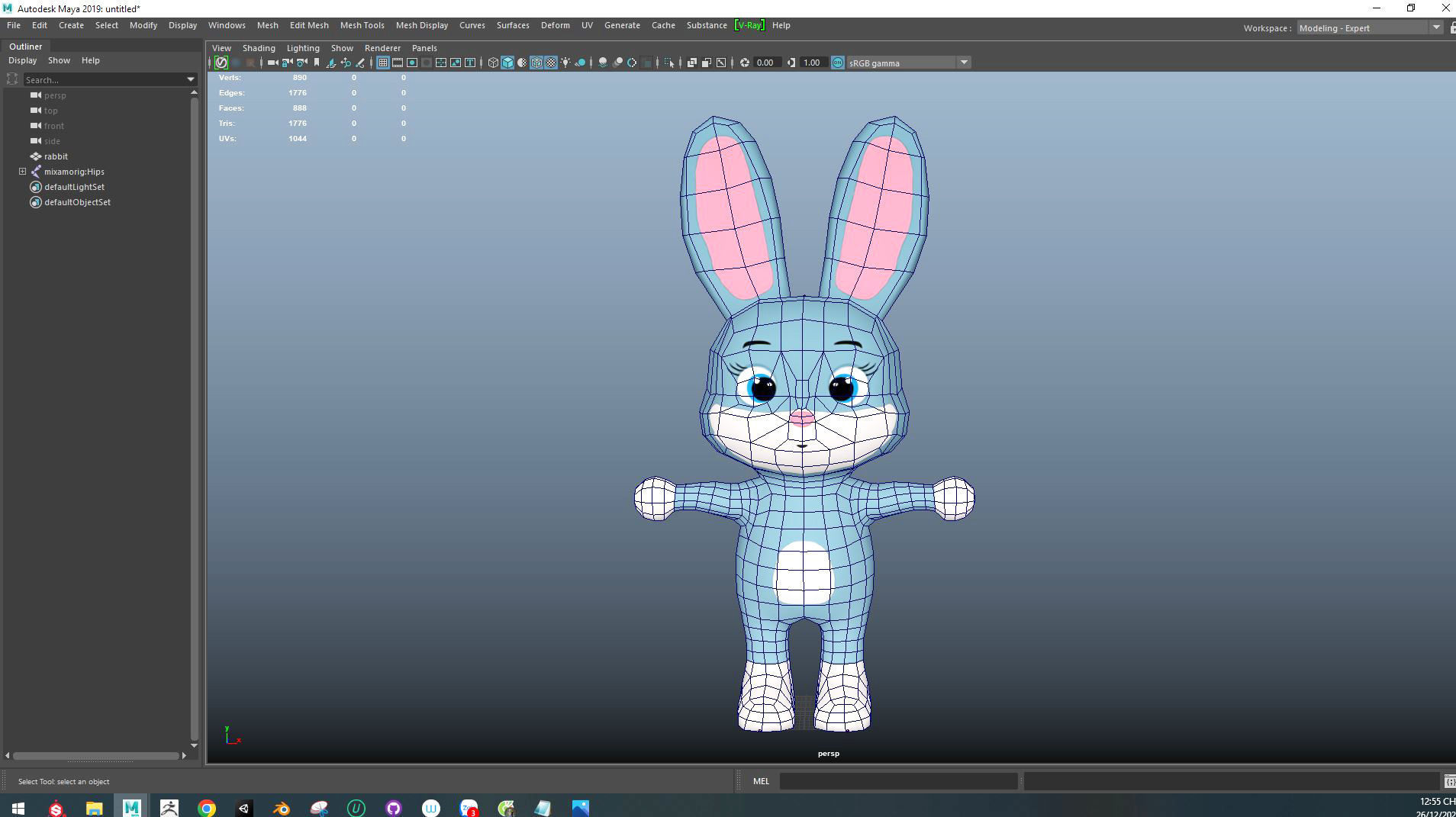
Task: Open ZBrush from the taskbar
Action: (169, 808)
